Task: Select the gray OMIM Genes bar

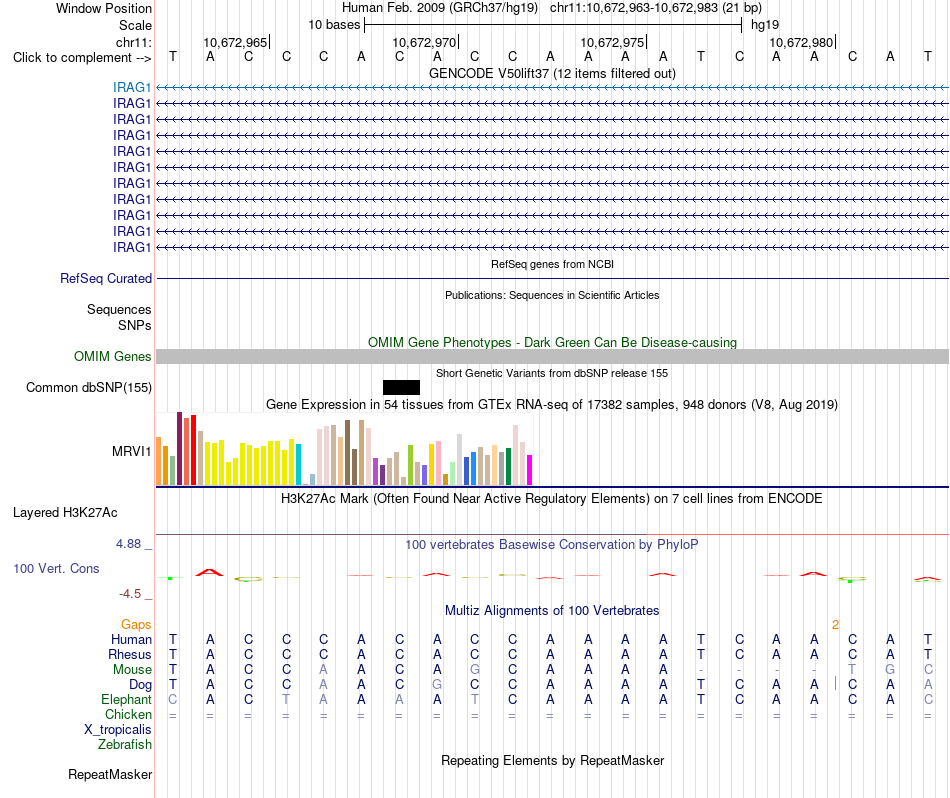Action: [x=552, y=356]
